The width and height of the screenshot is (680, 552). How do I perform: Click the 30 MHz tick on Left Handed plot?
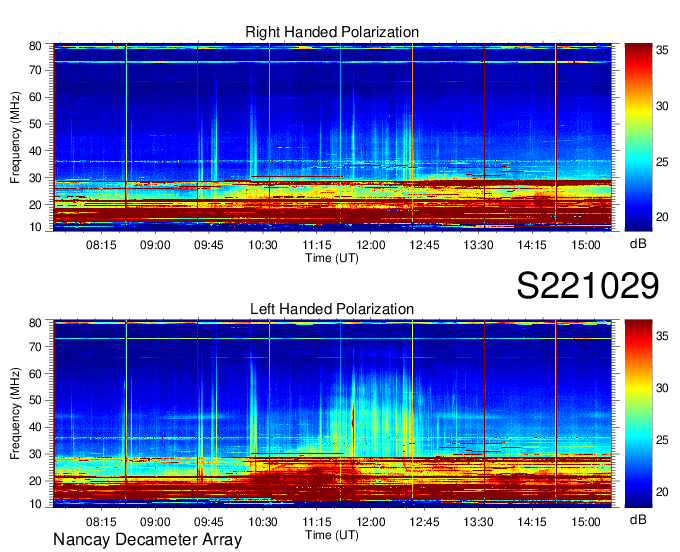point(35,454)
